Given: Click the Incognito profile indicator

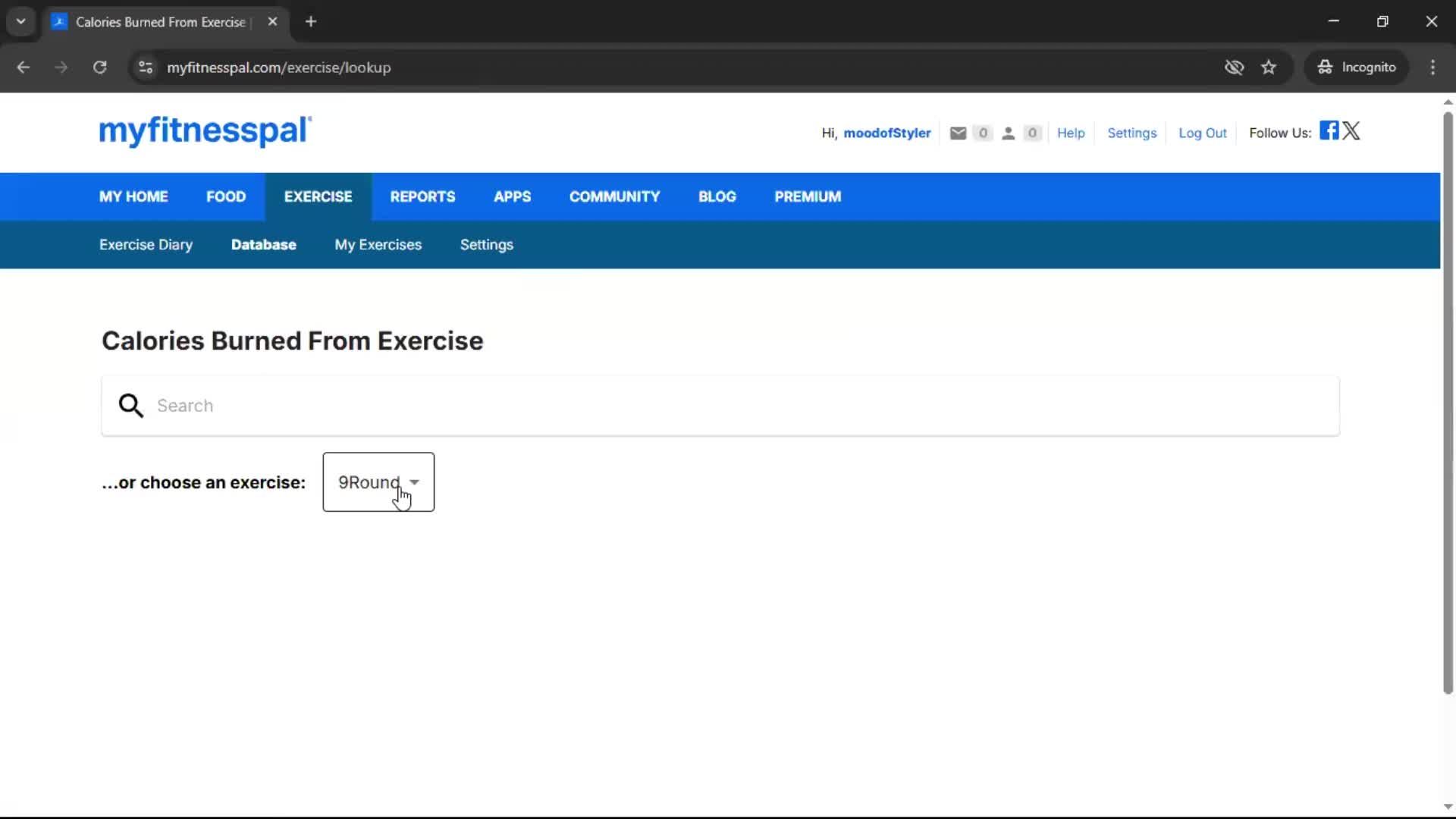Looking at the screenshot, I should [x=1357, y=67].
